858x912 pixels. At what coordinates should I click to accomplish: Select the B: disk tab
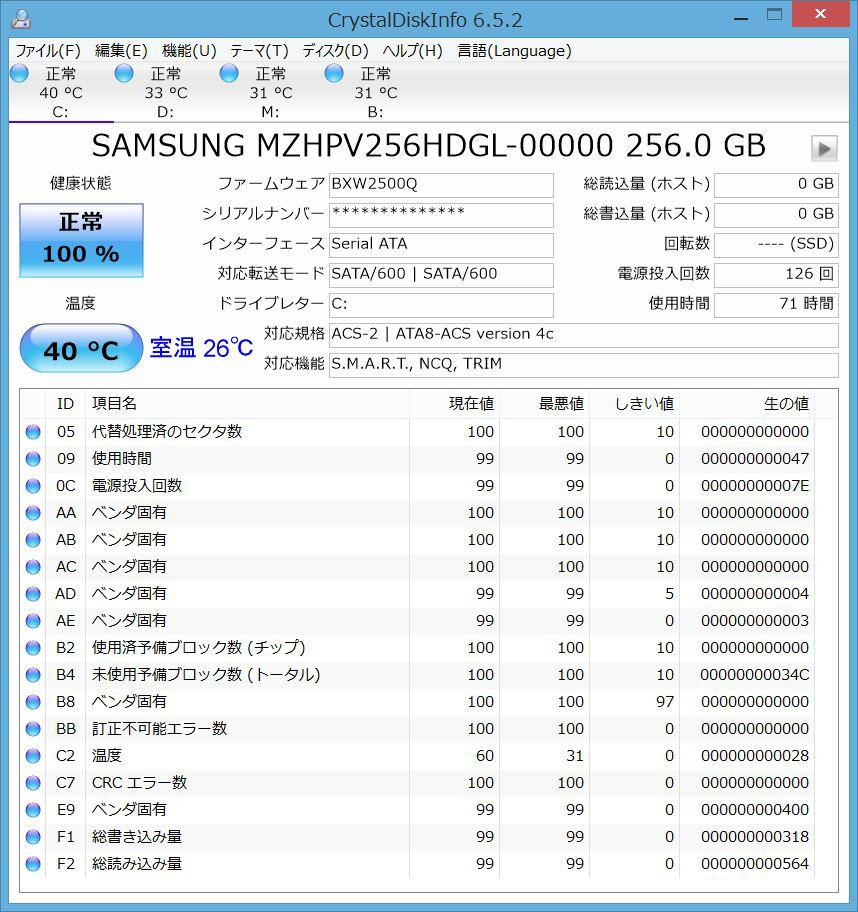(x=375, y=92)
